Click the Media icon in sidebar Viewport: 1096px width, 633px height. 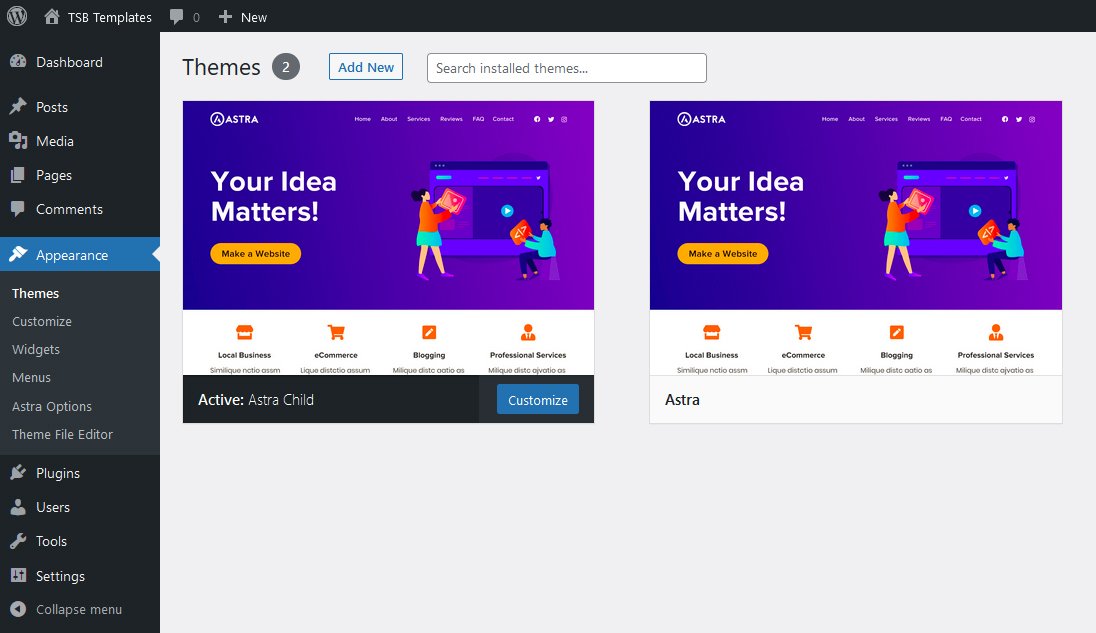(18, 140)
